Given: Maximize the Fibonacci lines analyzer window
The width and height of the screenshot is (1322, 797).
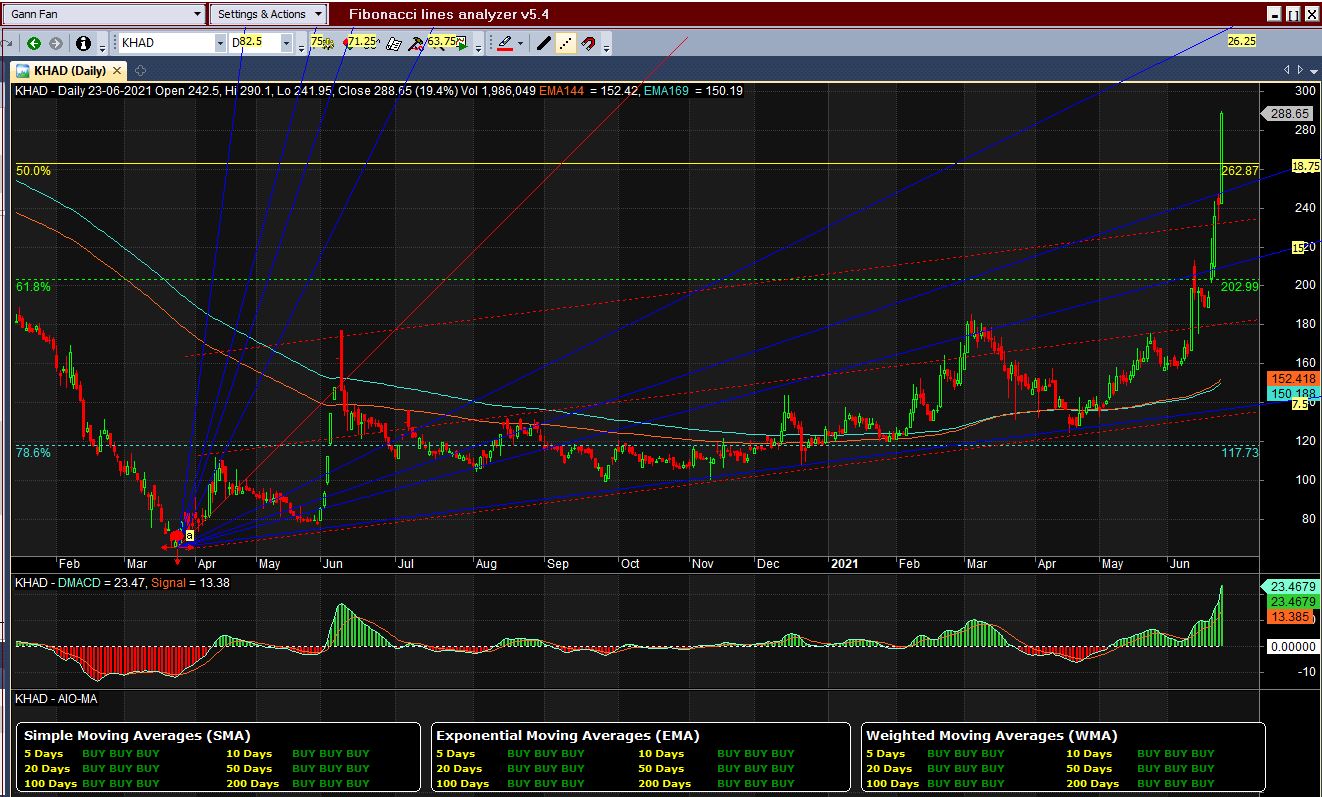Looking at the screenshot, I should pos(1293,14).
